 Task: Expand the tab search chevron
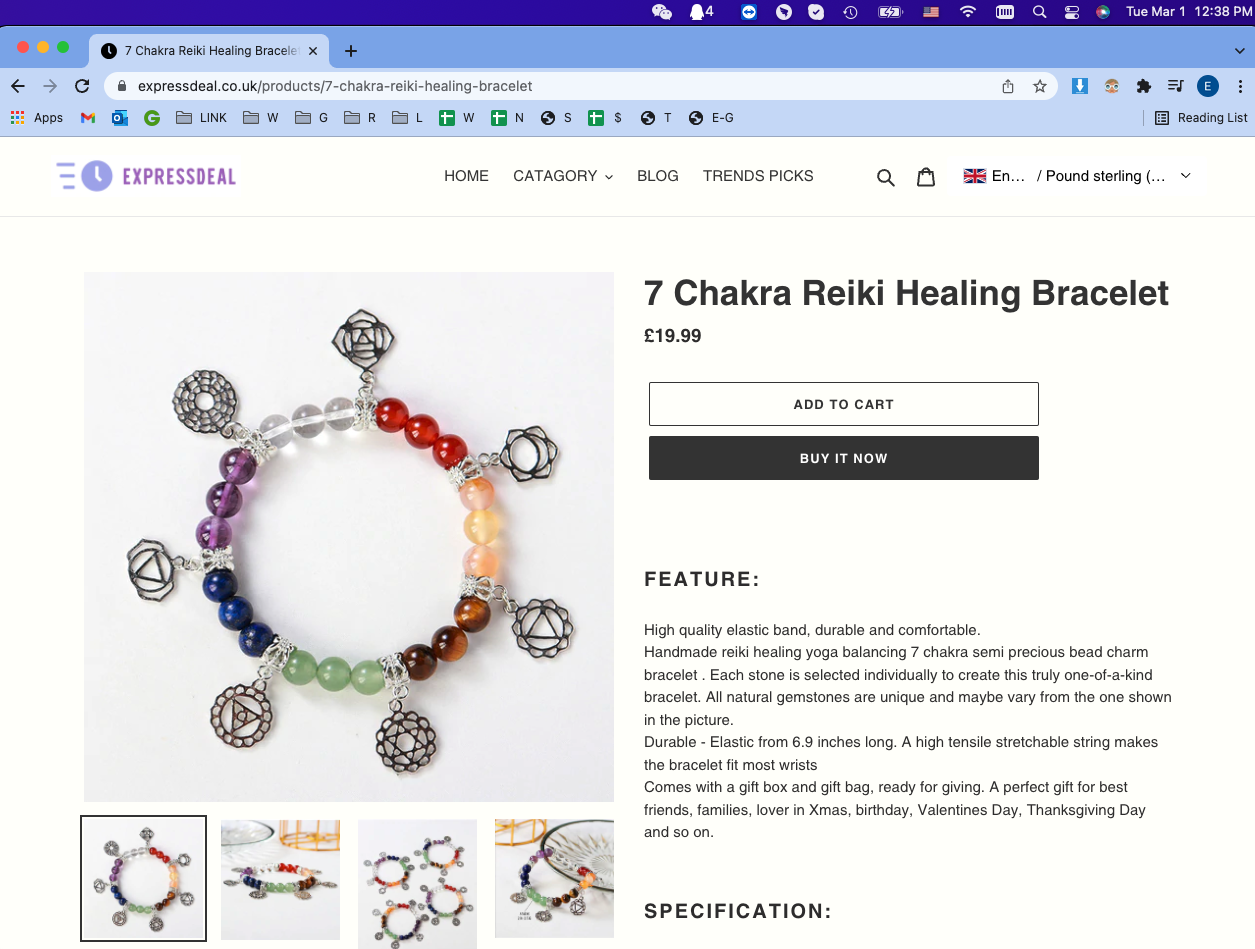point(1240,51)
